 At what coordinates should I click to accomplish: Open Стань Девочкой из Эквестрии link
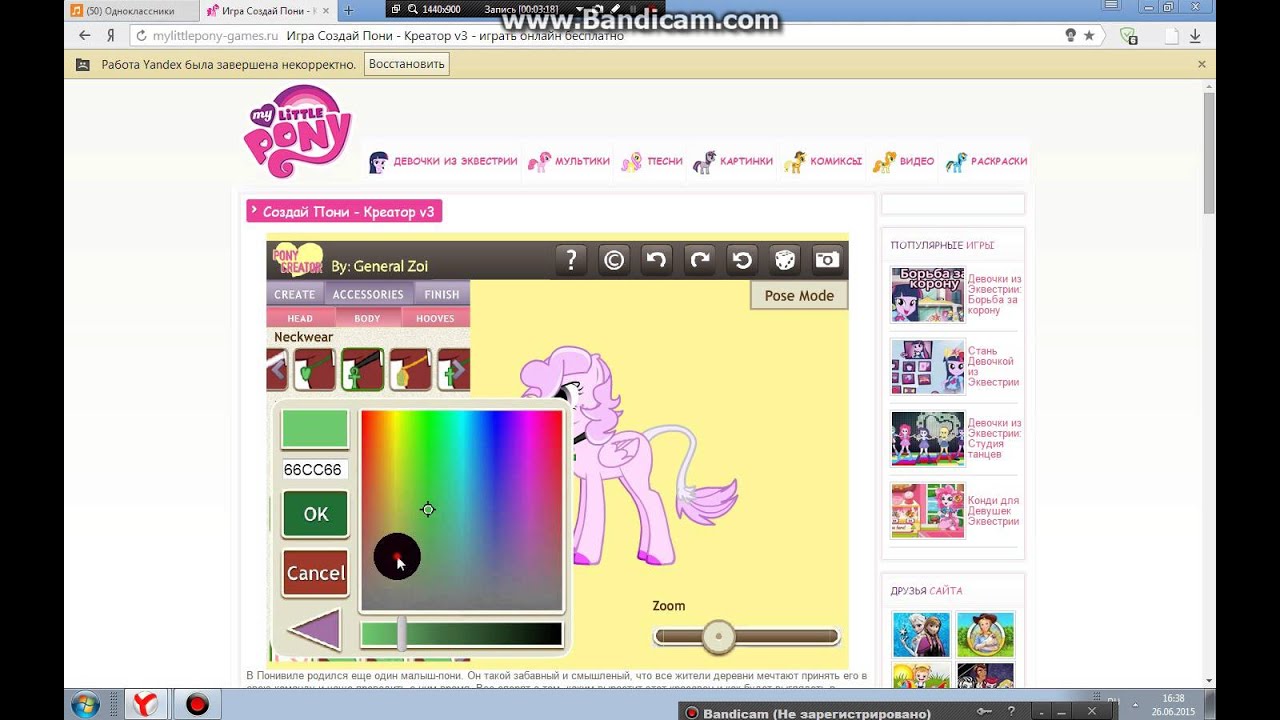993,367
